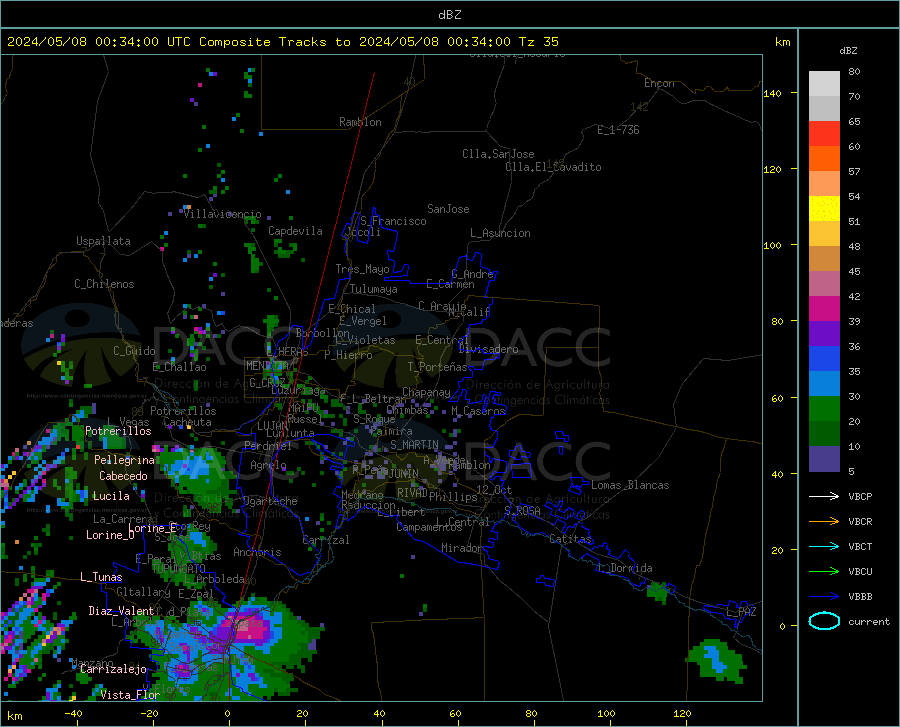Click the Cabecedo map label

(x=123, y=476)
